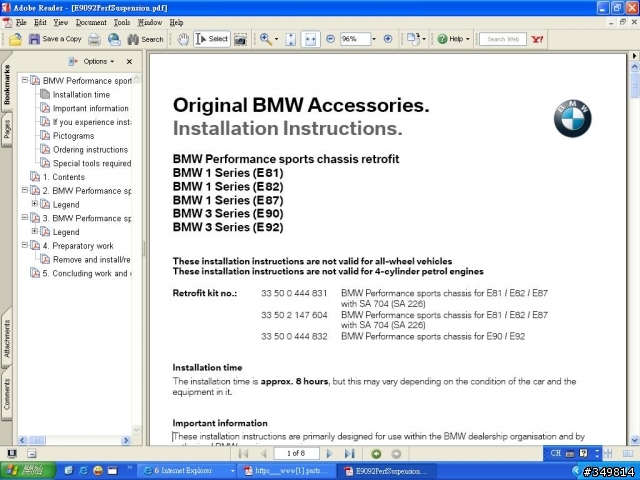The image size is (640, 480).
Task: Activate the Select text tool
Action: point(212,39)
